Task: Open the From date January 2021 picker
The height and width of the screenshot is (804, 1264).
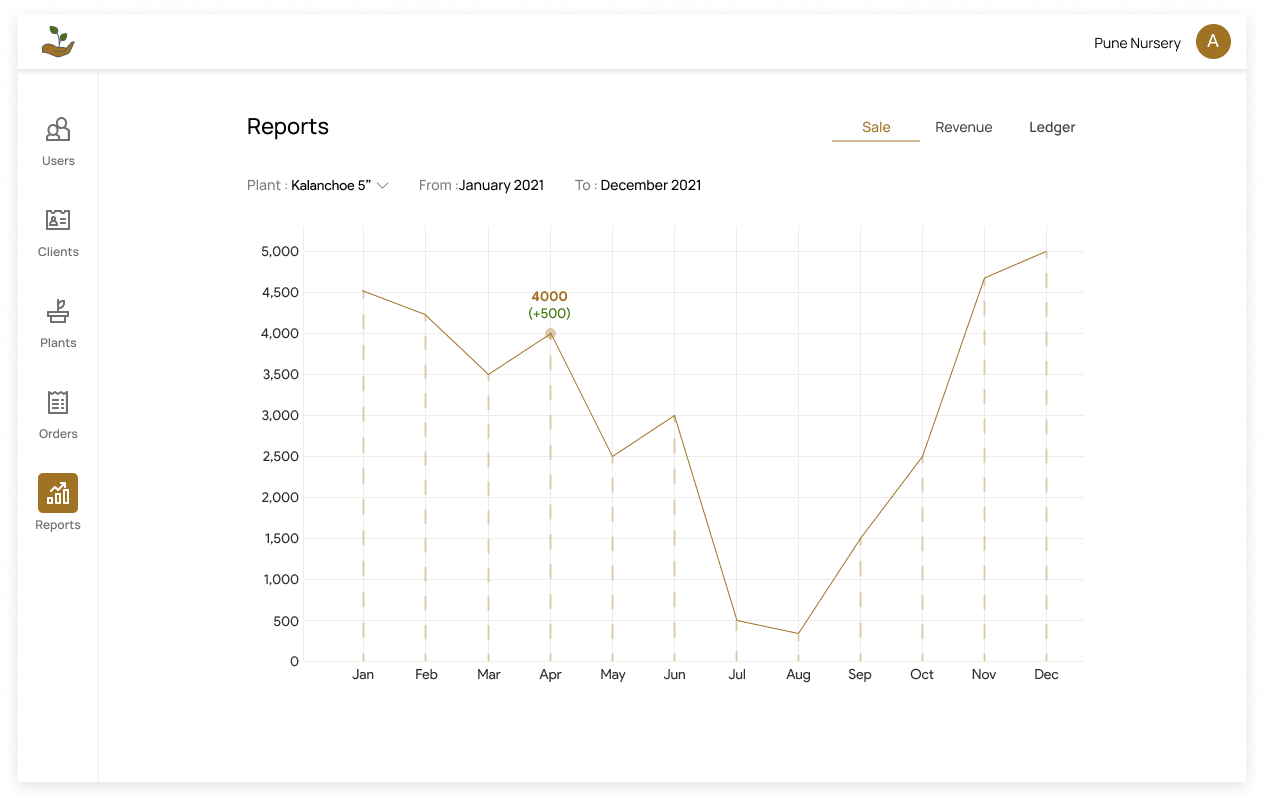Action: coord(501,185)
